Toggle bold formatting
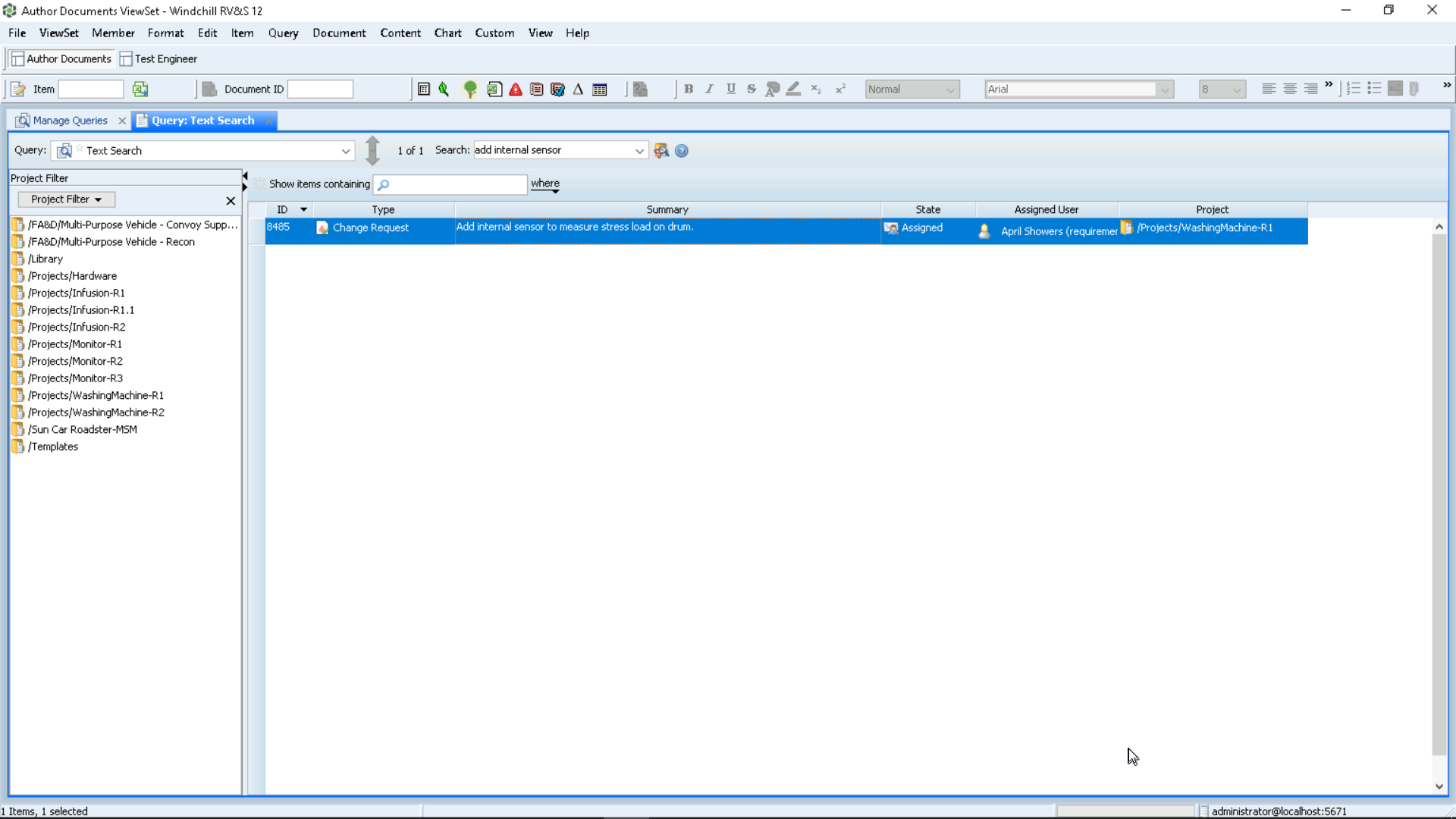 coord(689,89)
